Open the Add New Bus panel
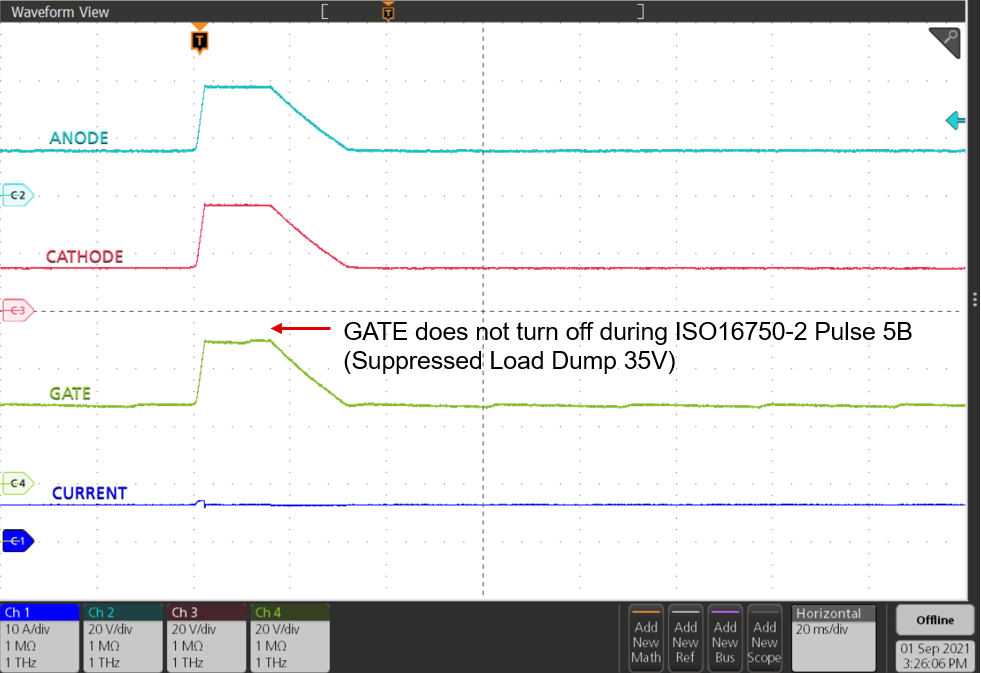The height and width of the screenshot is (673, 981). tap(725, 638)
